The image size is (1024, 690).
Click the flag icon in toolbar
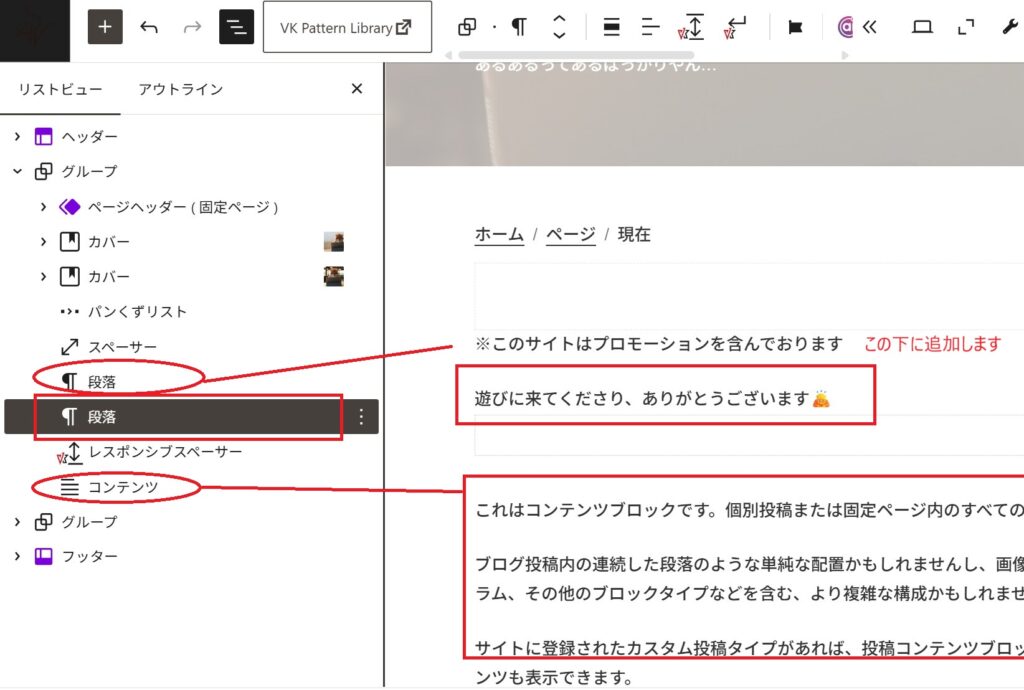click(x=795, y=27)
